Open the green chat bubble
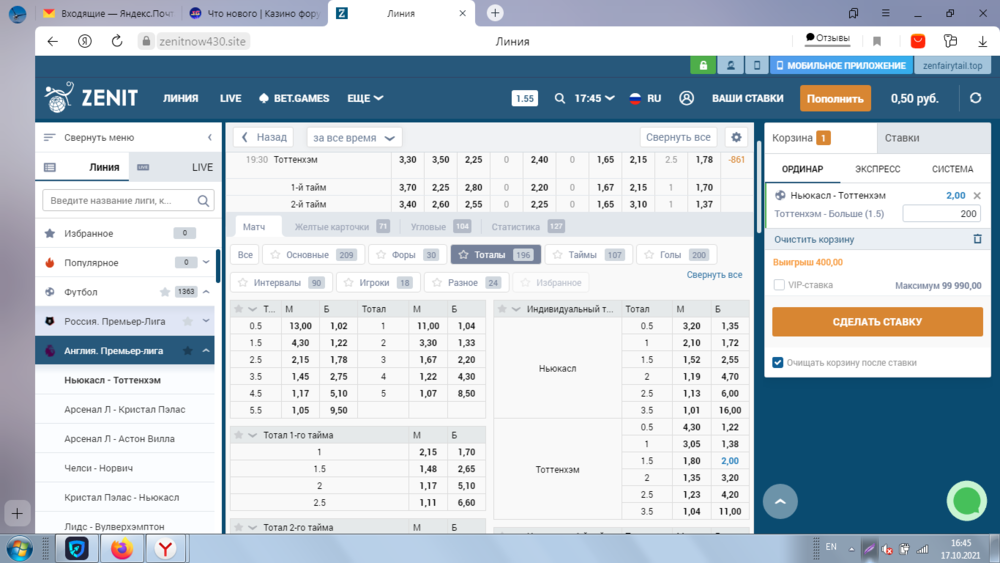 point(967,501)
